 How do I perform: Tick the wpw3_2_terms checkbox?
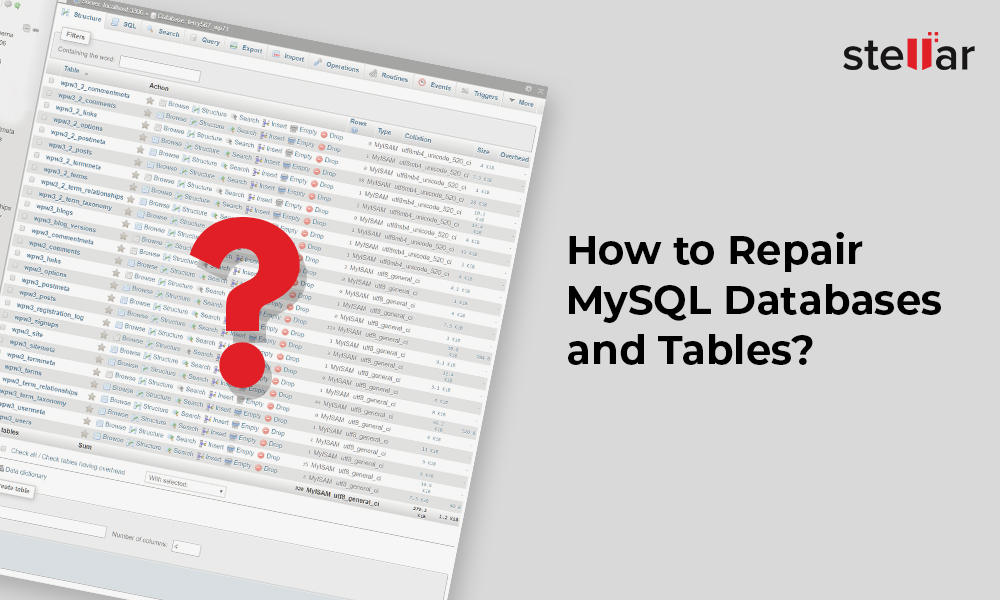pos(34,166)
